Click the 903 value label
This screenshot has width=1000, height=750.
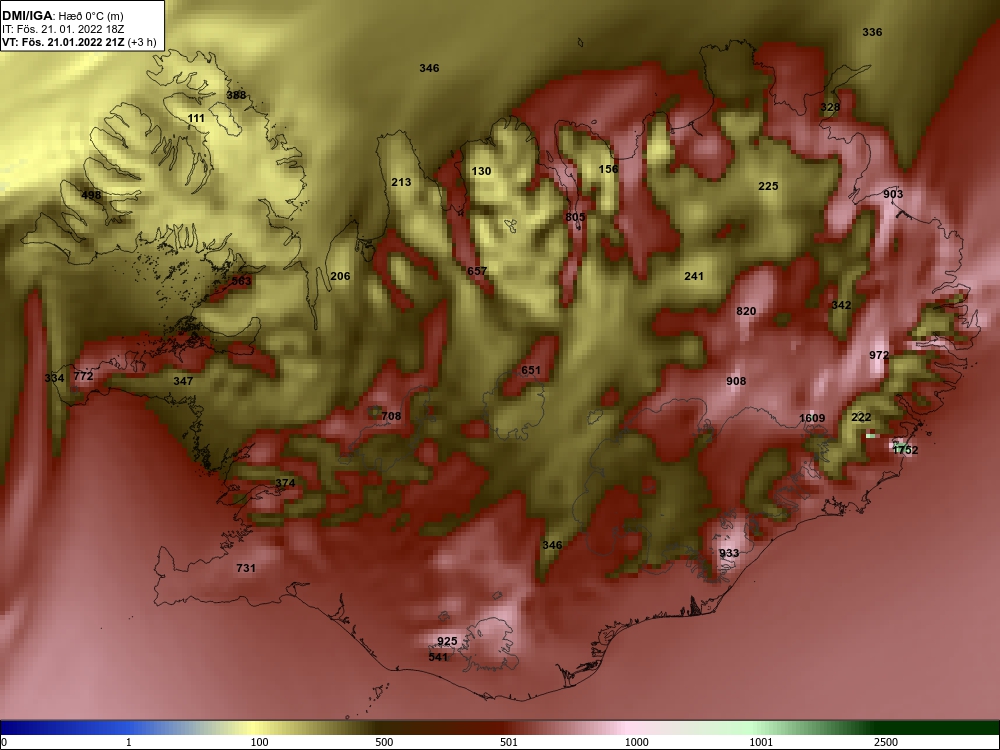coord(893,194)
